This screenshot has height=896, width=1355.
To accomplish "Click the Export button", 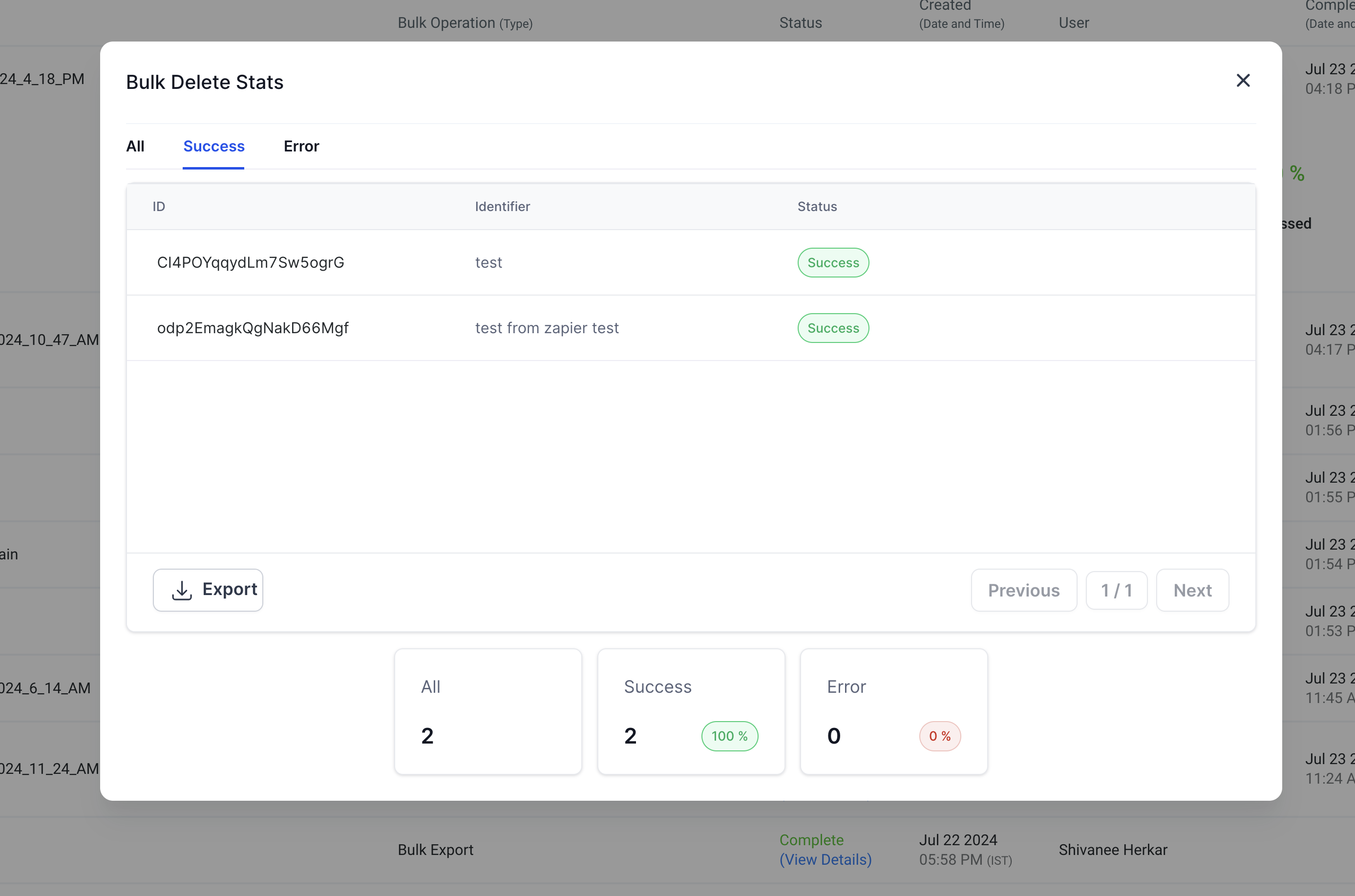I will (208, 590).
